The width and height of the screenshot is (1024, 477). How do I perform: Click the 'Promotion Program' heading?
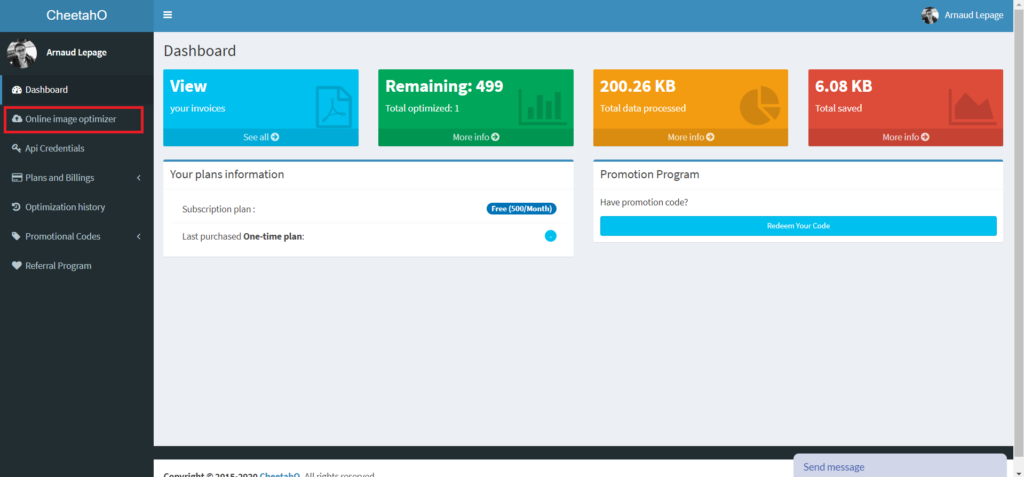click(650, 174)
